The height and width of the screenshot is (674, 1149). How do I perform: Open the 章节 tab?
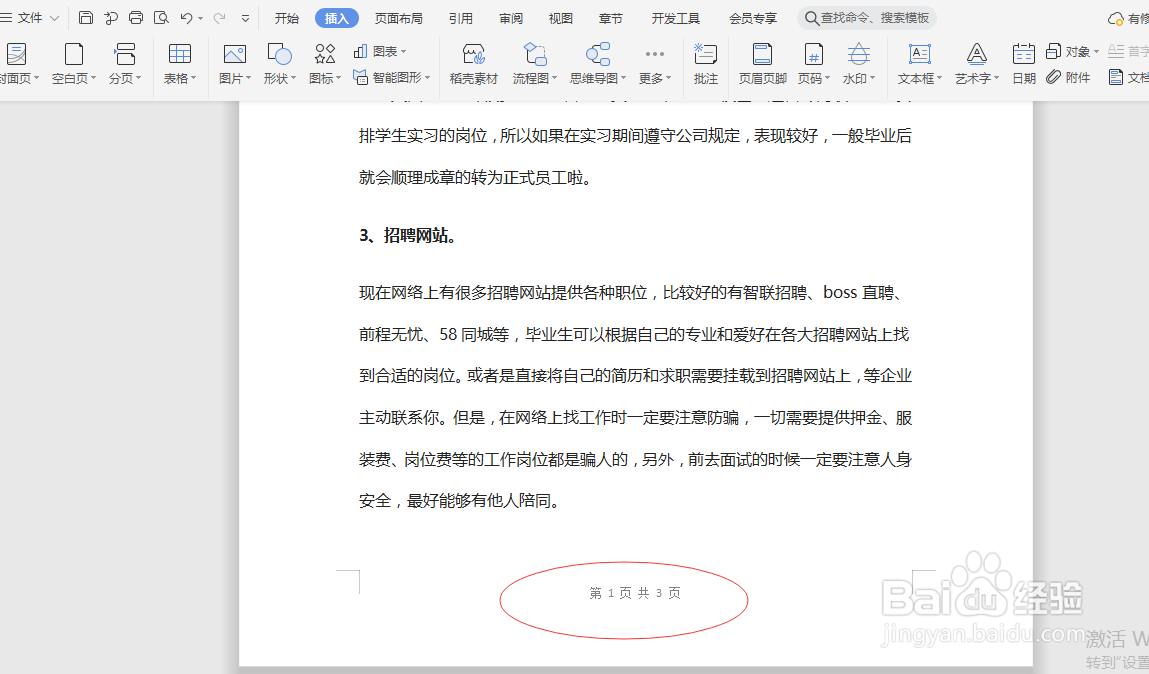coord(610,18)
